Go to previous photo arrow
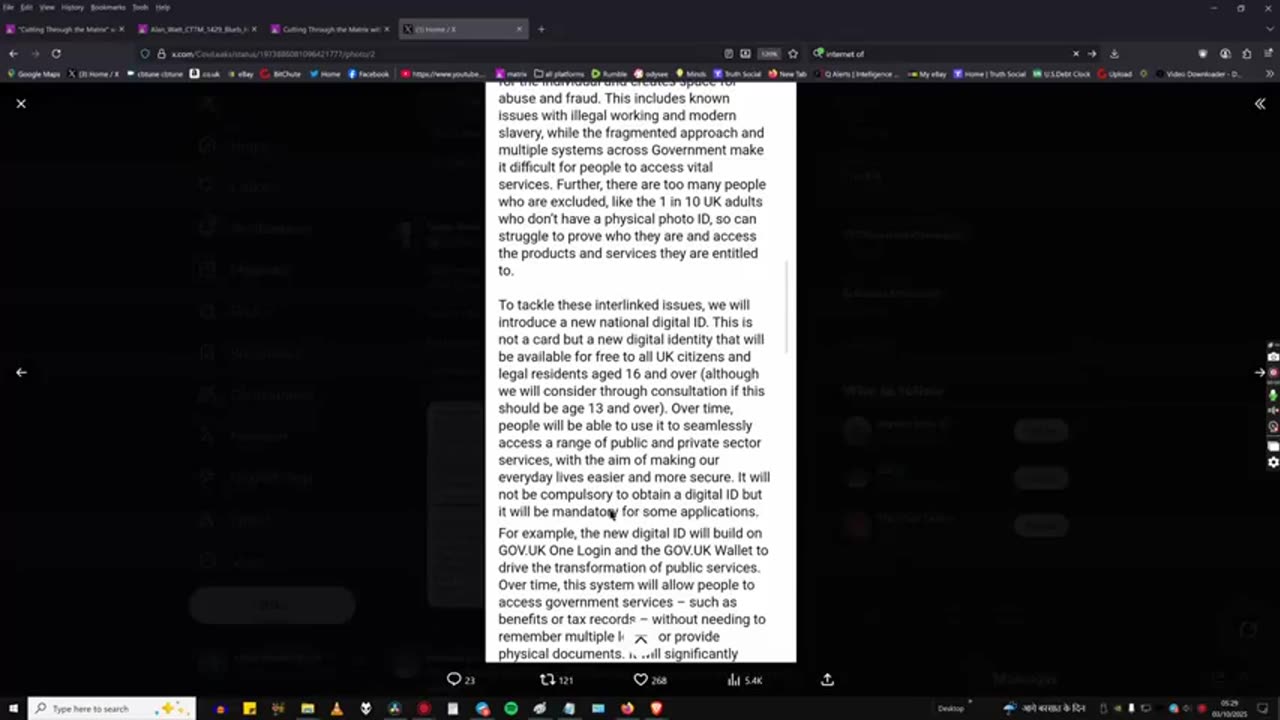The image size is (1280, 720). [x=21, y=372]
